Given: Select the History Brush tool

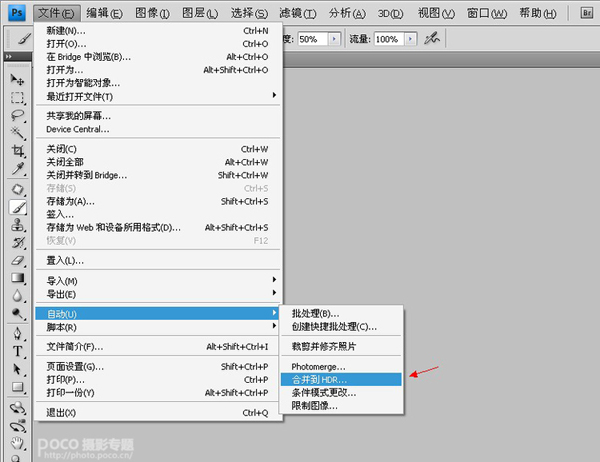Looking at the screenshot, I should coord(17,243).
